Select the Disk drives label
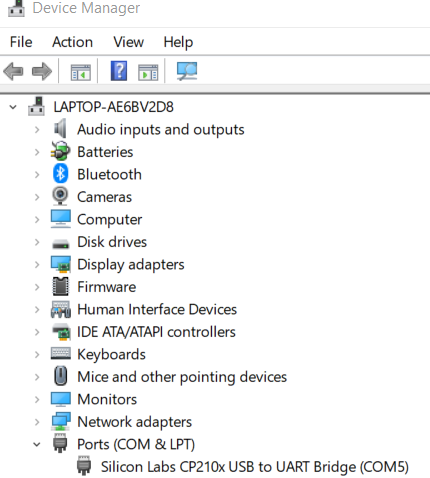Viewport: 430px width, 478px height. point(112,242)
